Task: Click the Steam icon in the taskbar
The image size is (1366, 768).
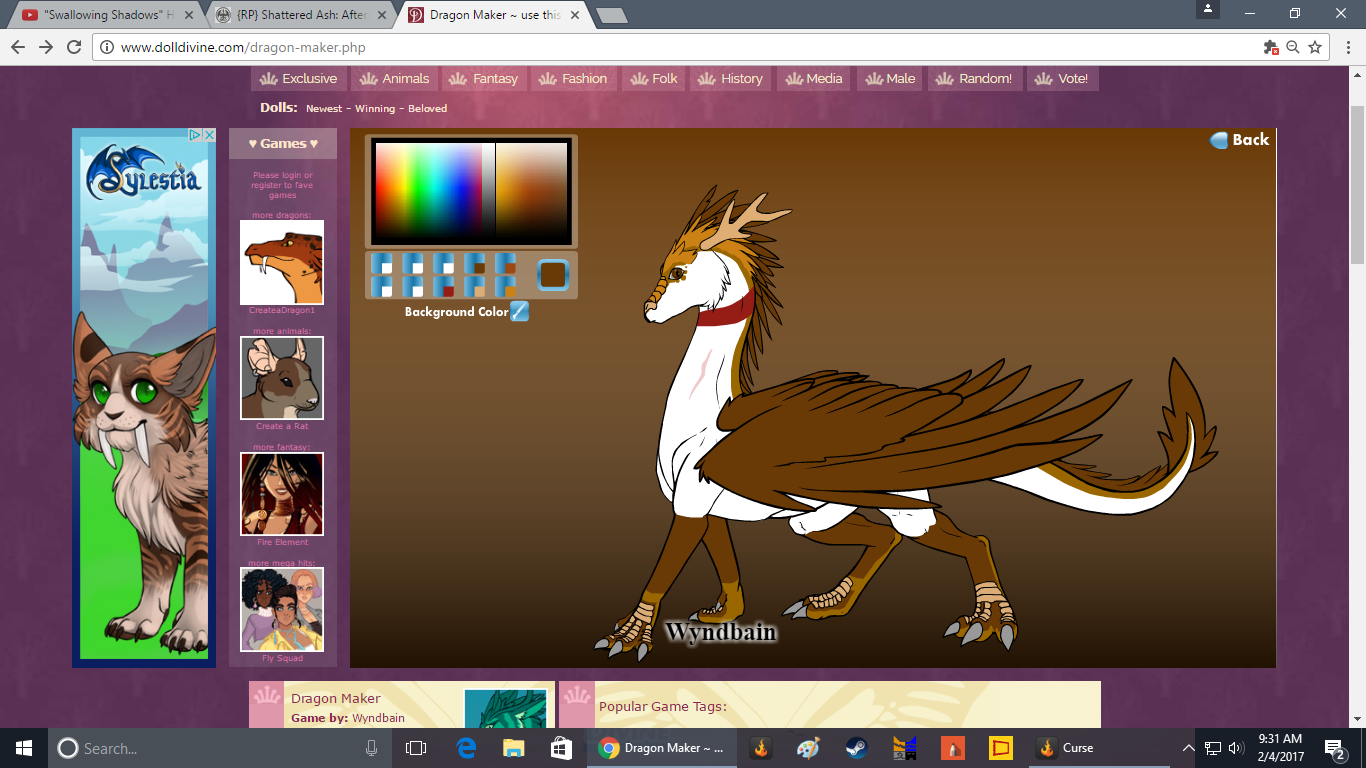Action: tap(856, 748)
